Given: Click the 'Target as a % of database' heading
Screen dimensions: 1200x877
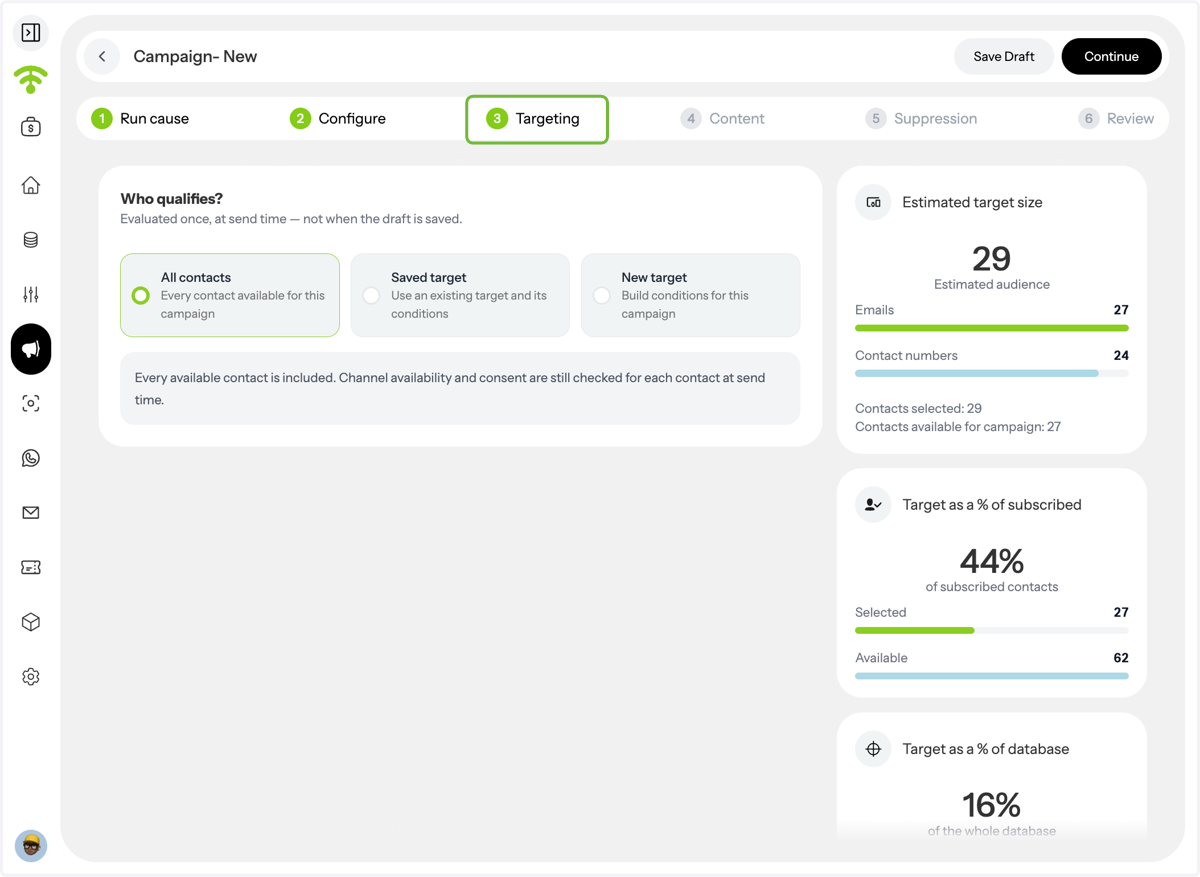Looking at the screenshot, I should (x=986, y=749).
